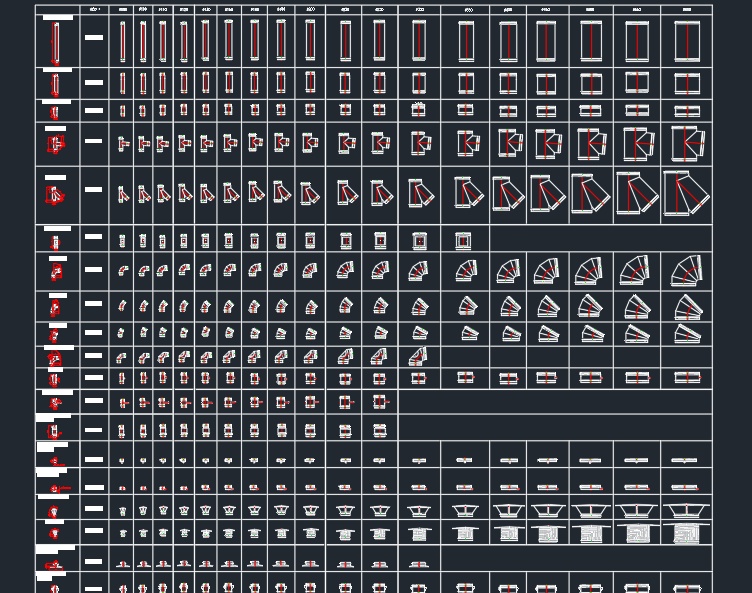Viewport: 752px width, 593px height.
Task: Click the red 3D 90-degree elbow preview
Action: coord(56,270)
